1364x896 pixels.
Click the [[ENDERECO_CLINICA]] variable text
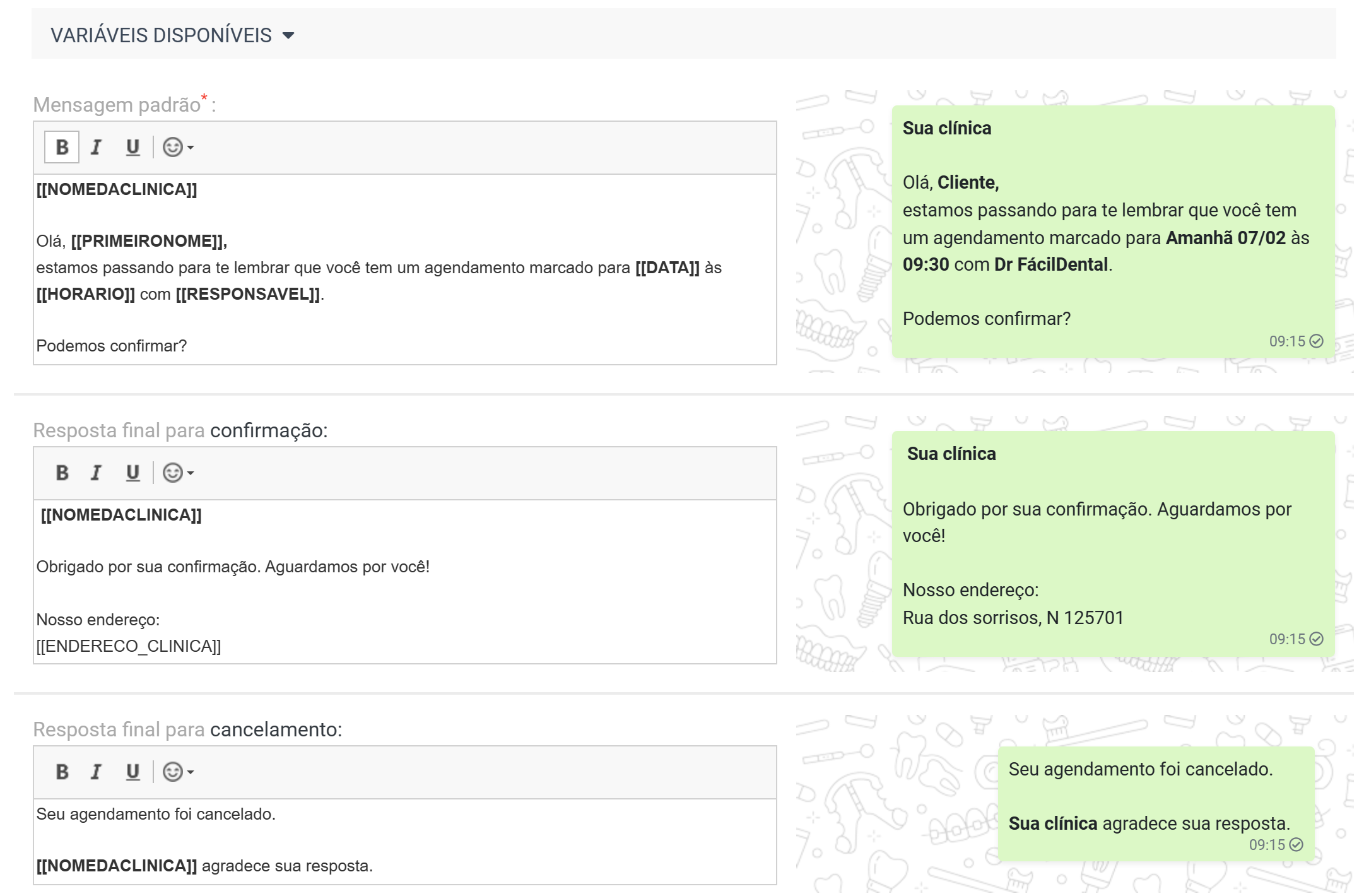pyautogui.click(x=129, y=646)
